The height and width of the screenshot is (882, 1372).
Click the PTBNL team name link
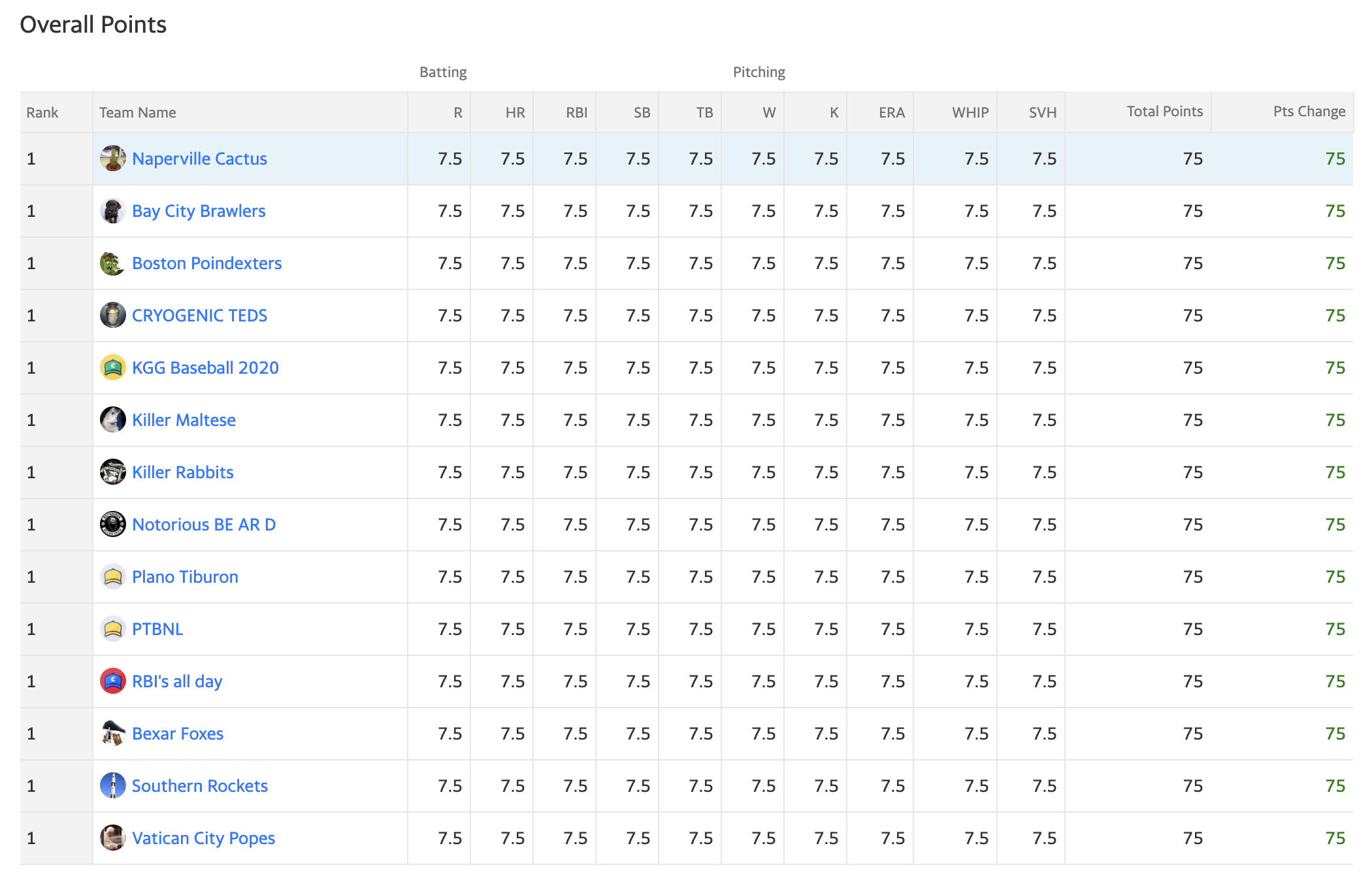[157, 629]
